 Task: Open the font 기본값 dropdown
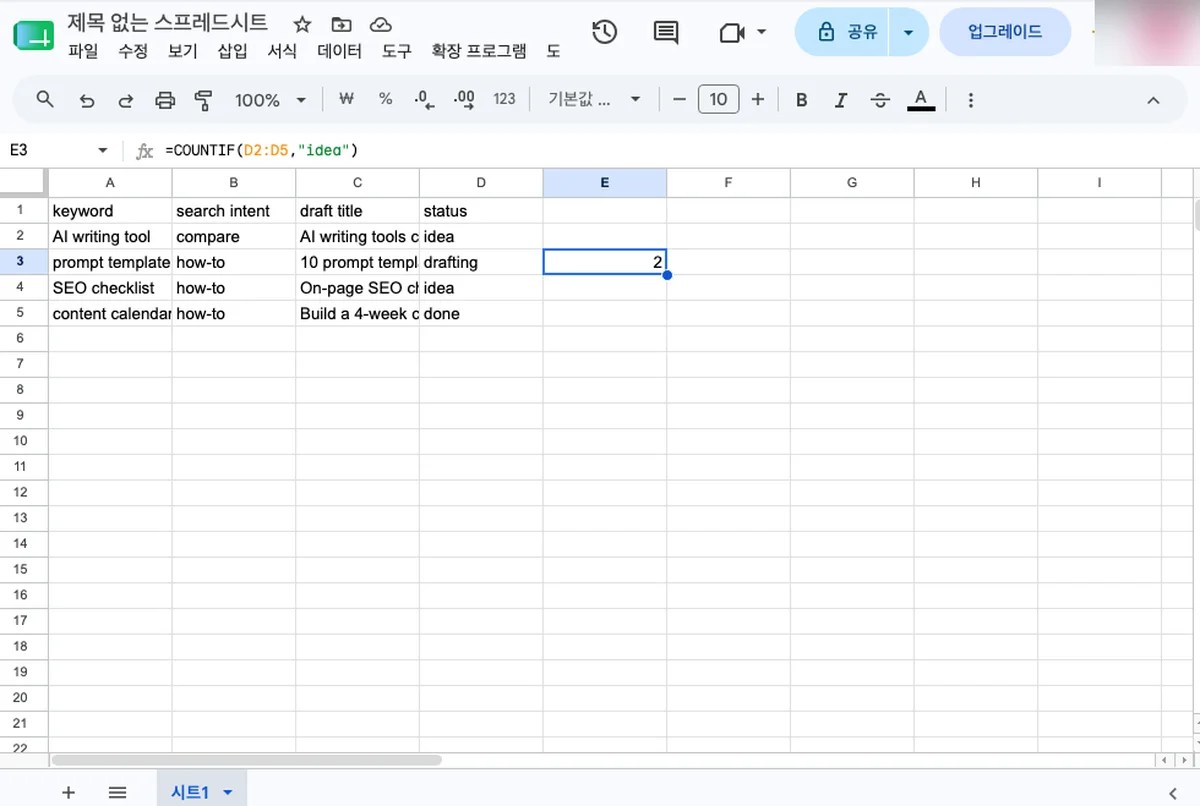point(594,99)
